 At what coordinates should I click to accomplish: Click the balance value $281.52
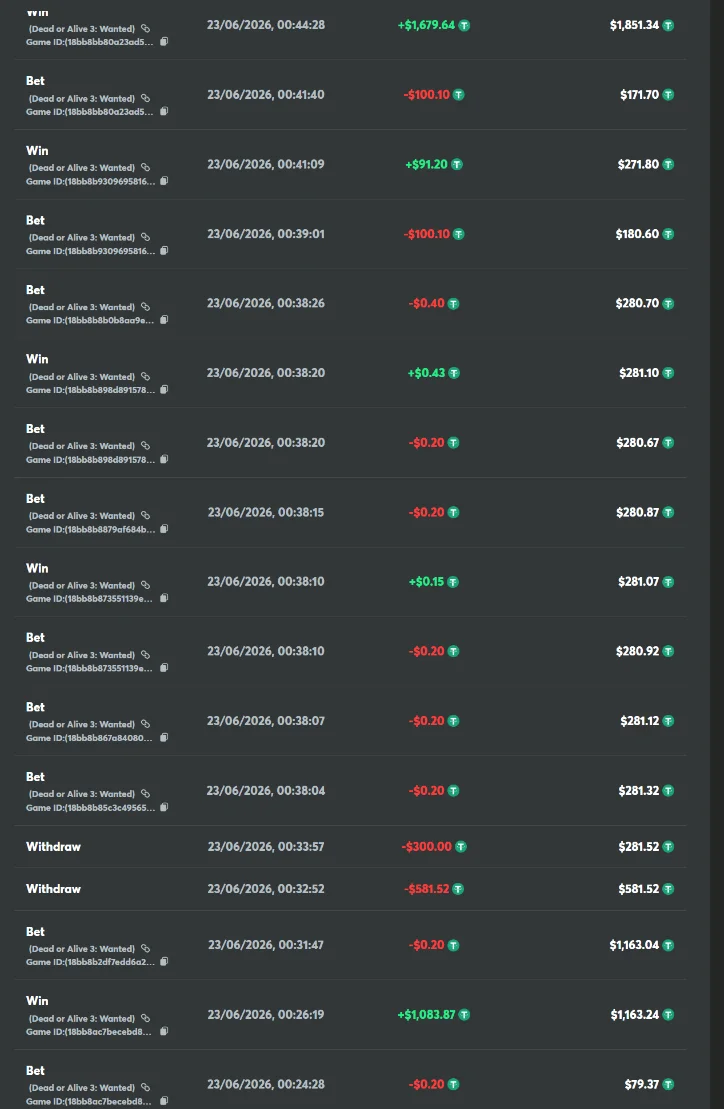point(638,847)
